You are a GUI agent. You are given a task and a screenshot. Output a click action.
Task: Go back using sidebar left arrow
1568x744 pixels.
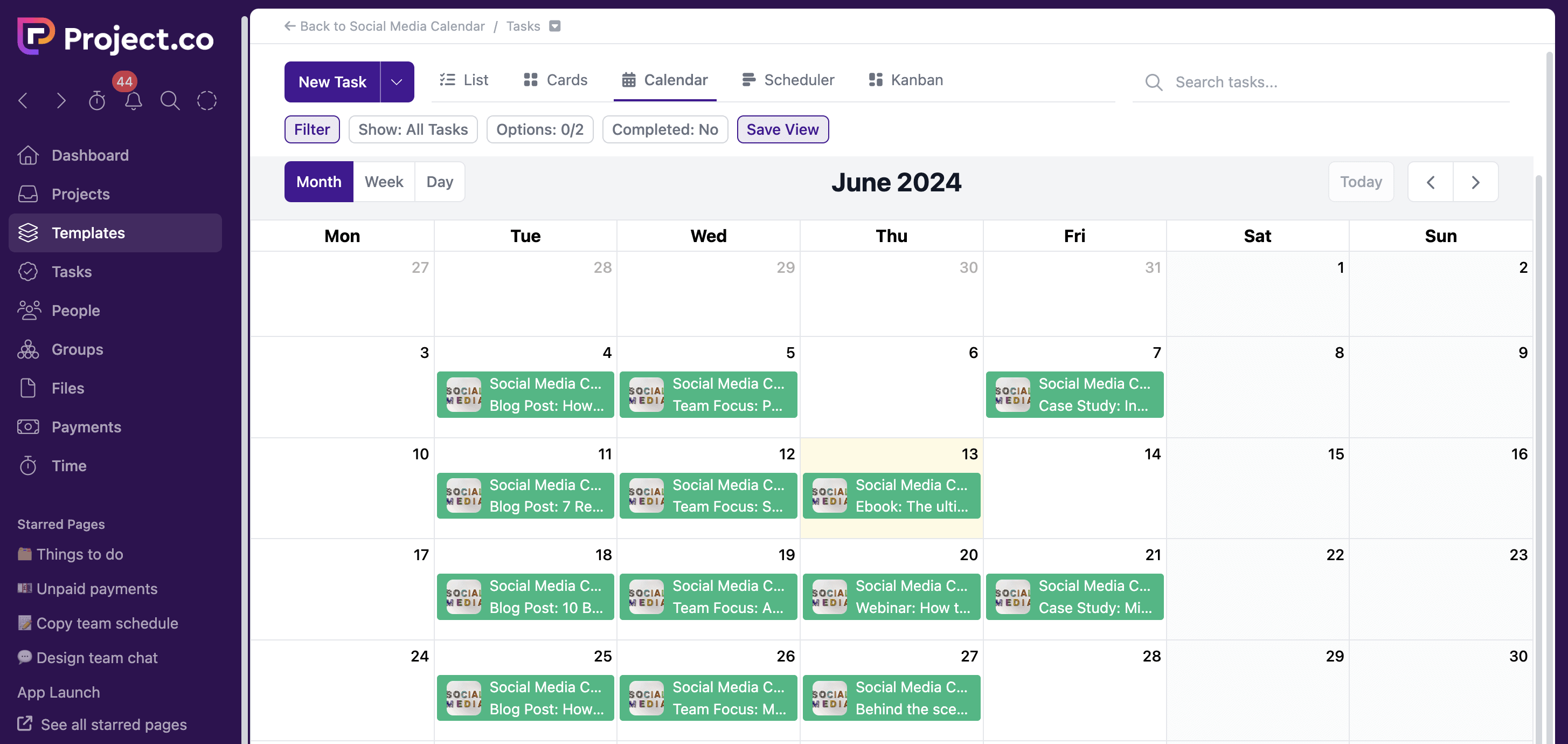[24, 100]
